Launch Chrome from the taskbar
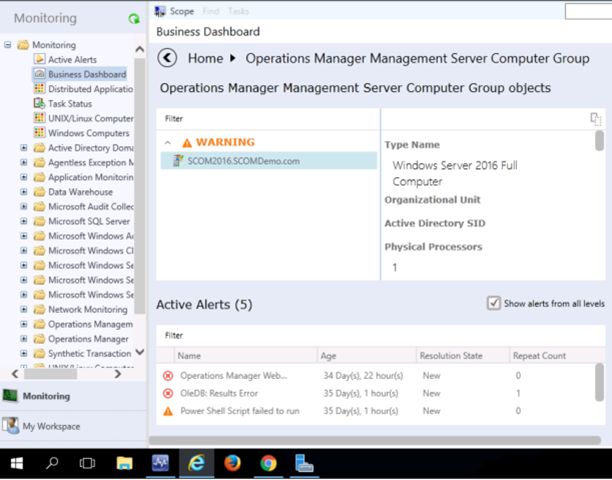 pos(268,464)
